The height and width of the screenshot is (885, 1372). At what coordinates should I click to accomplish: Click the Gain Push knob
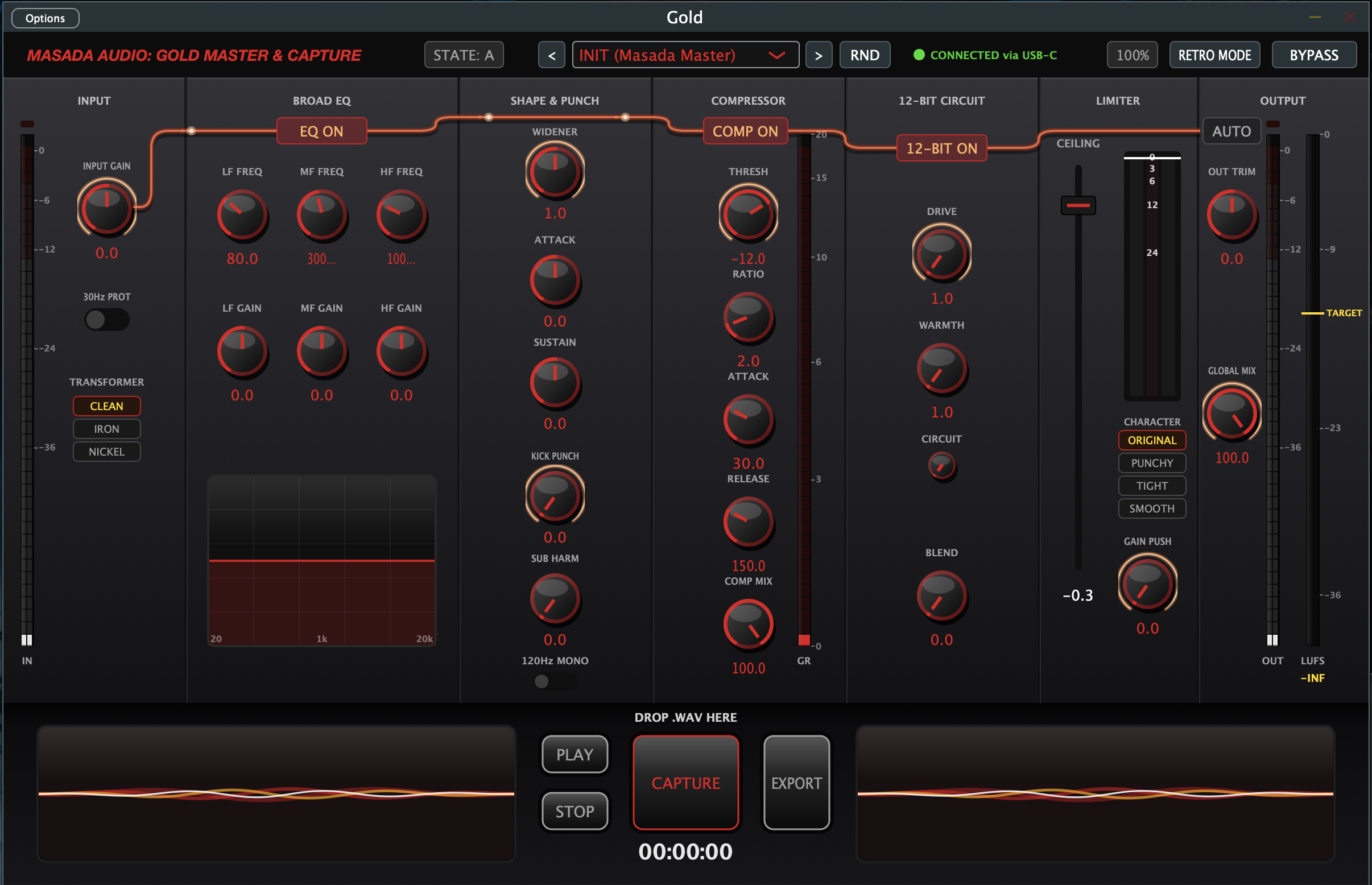1147,584
